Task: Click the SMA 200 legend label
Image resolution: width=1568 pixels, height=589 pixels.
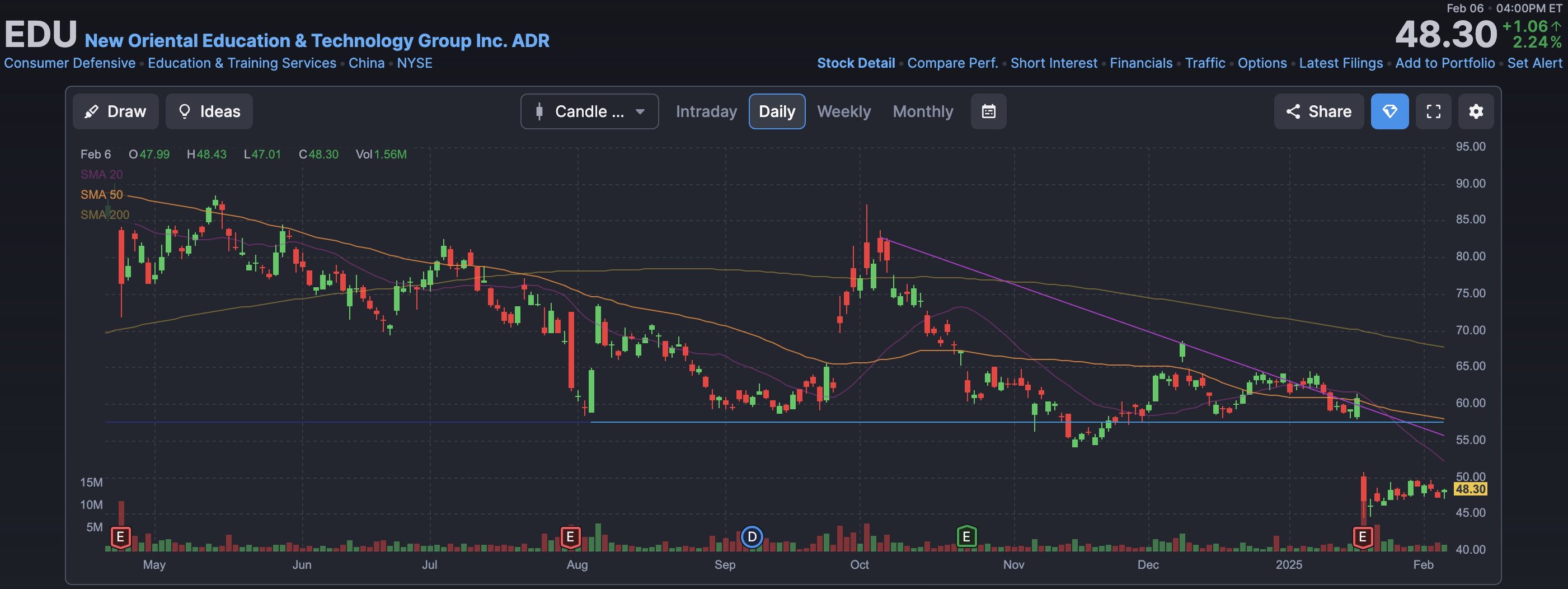Action: (x=105, y=215)
